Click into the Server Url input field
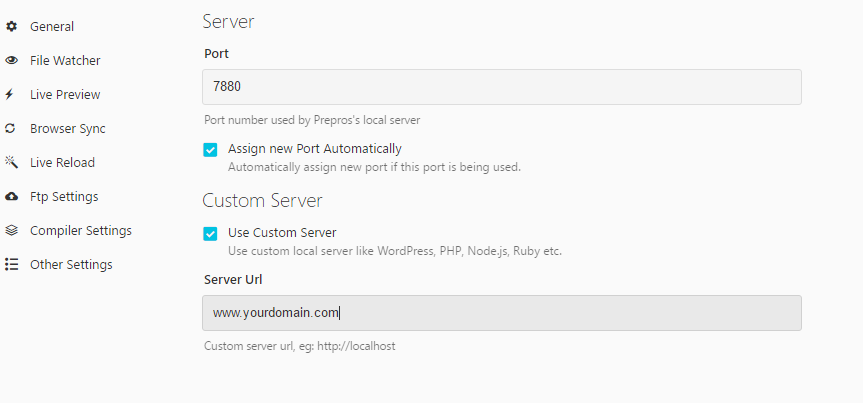 [501, 313]
